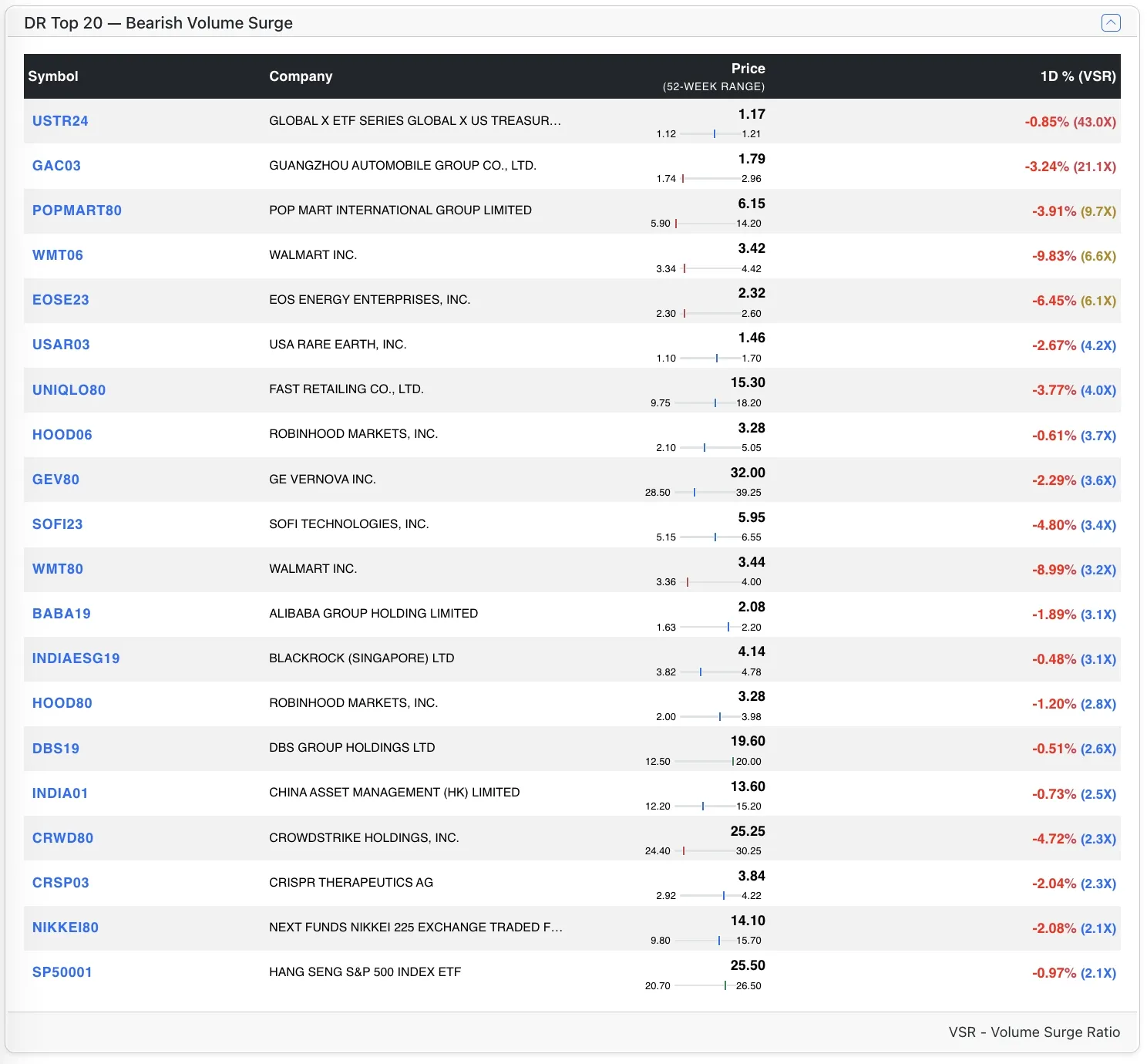Click the -3.24% (21.1X) value for GAC03
Screen dimensions: 1147x1064
pyautogui.click(x=1070, y=167)
